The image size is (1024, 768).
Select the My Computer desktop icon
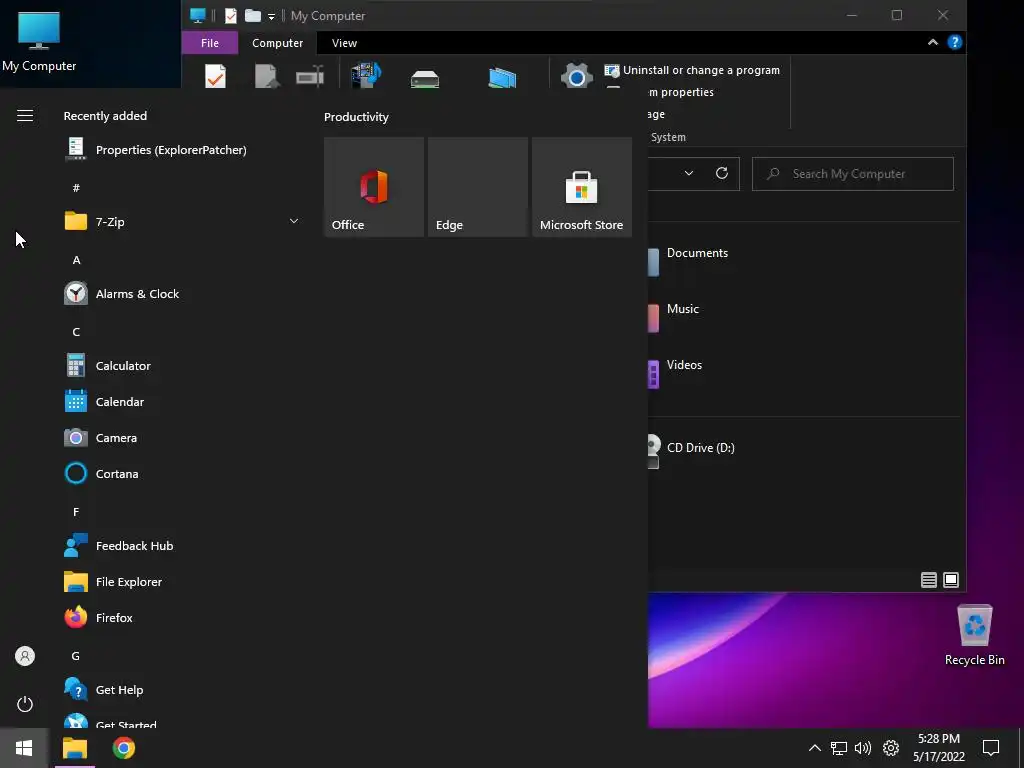pyautogui.click(x=39, y=41)
